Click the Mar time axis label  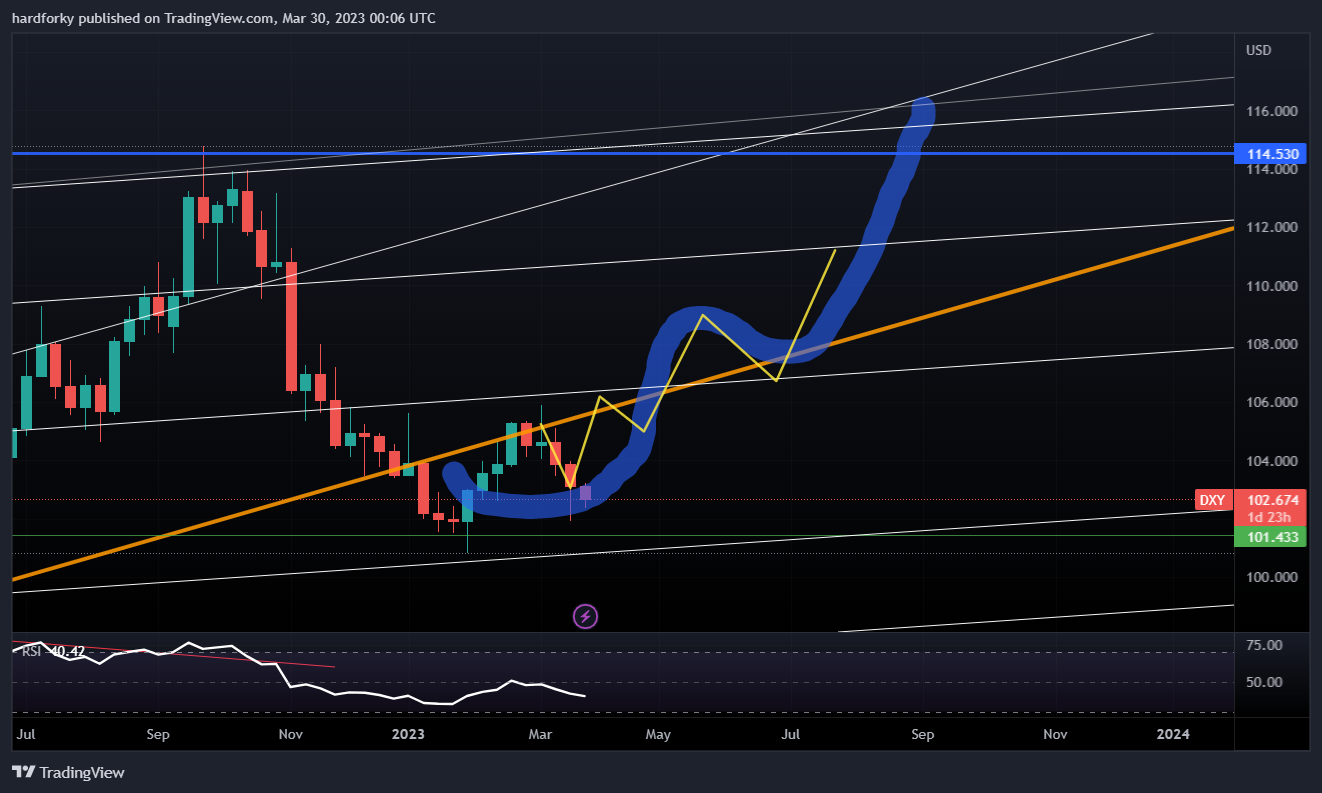[x=540, y=734]
